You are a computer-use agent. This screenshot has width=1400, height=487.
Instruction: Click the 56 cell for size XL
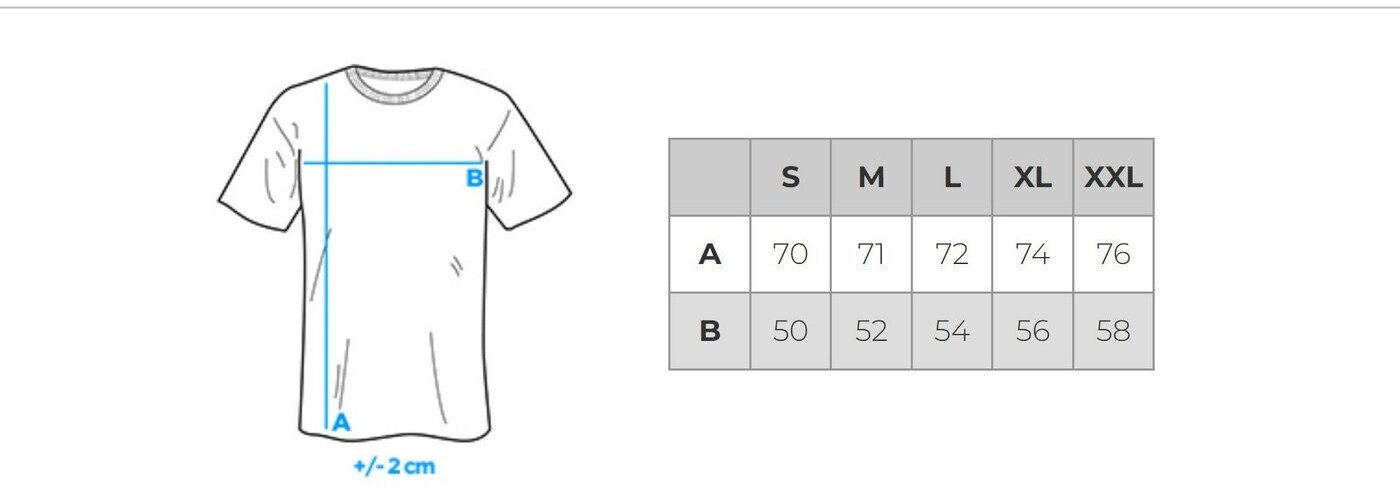(x=1032, y=331)
